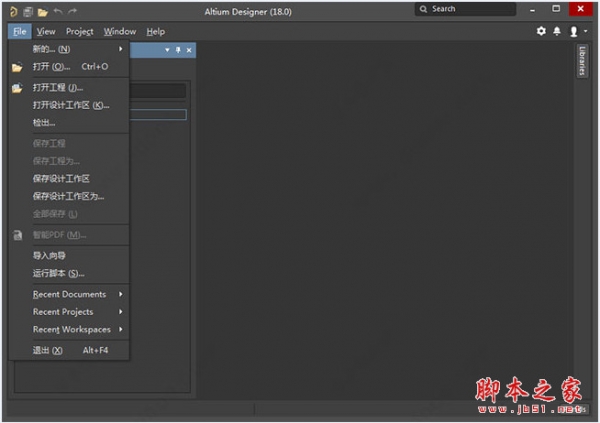
Task: Close the docked panel with its X
Action: coord(189,50)
